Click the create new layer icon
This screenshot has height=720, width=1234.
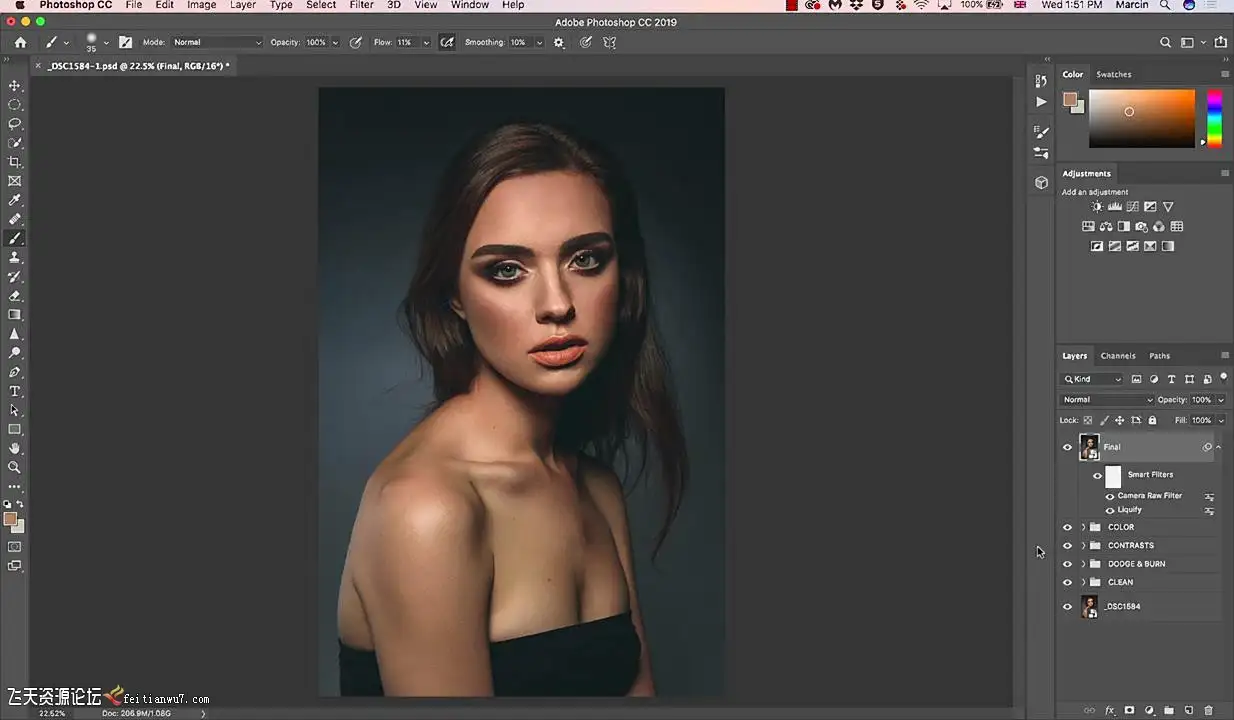click(x=1188, y=710)
